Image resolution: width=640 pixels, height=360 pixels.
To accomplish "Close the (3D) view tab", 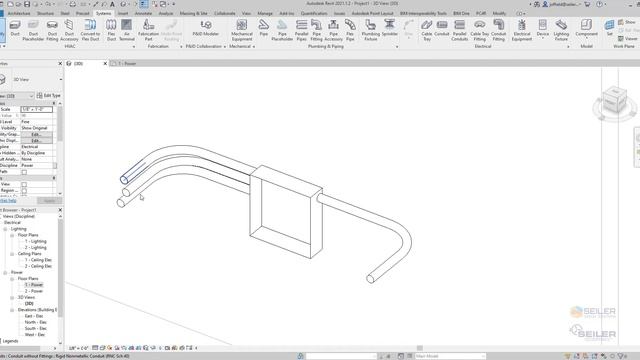I will click(x=105, y=64).
